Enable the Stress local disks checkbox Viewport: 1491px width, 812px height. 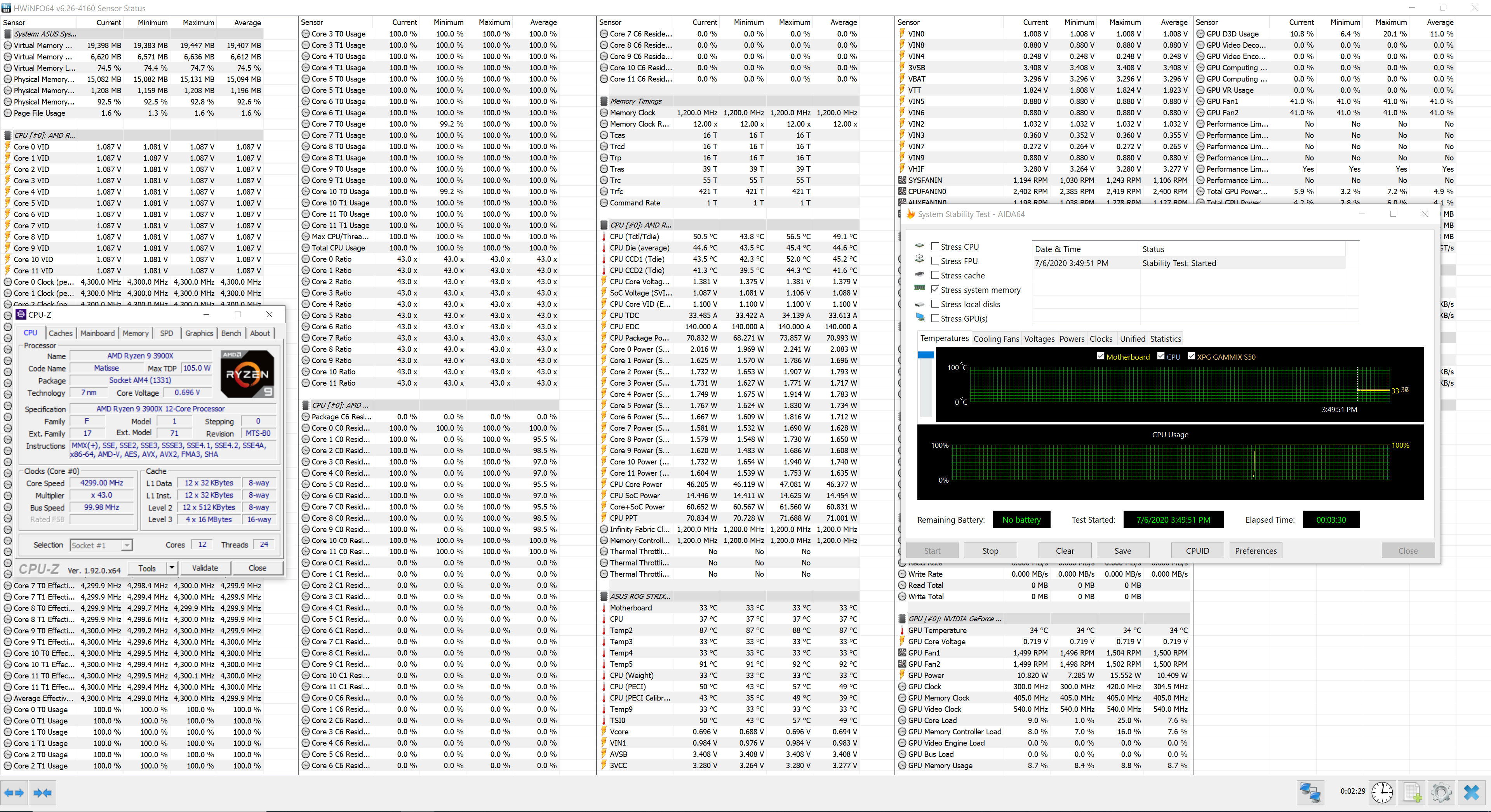(x=935, y=304)
